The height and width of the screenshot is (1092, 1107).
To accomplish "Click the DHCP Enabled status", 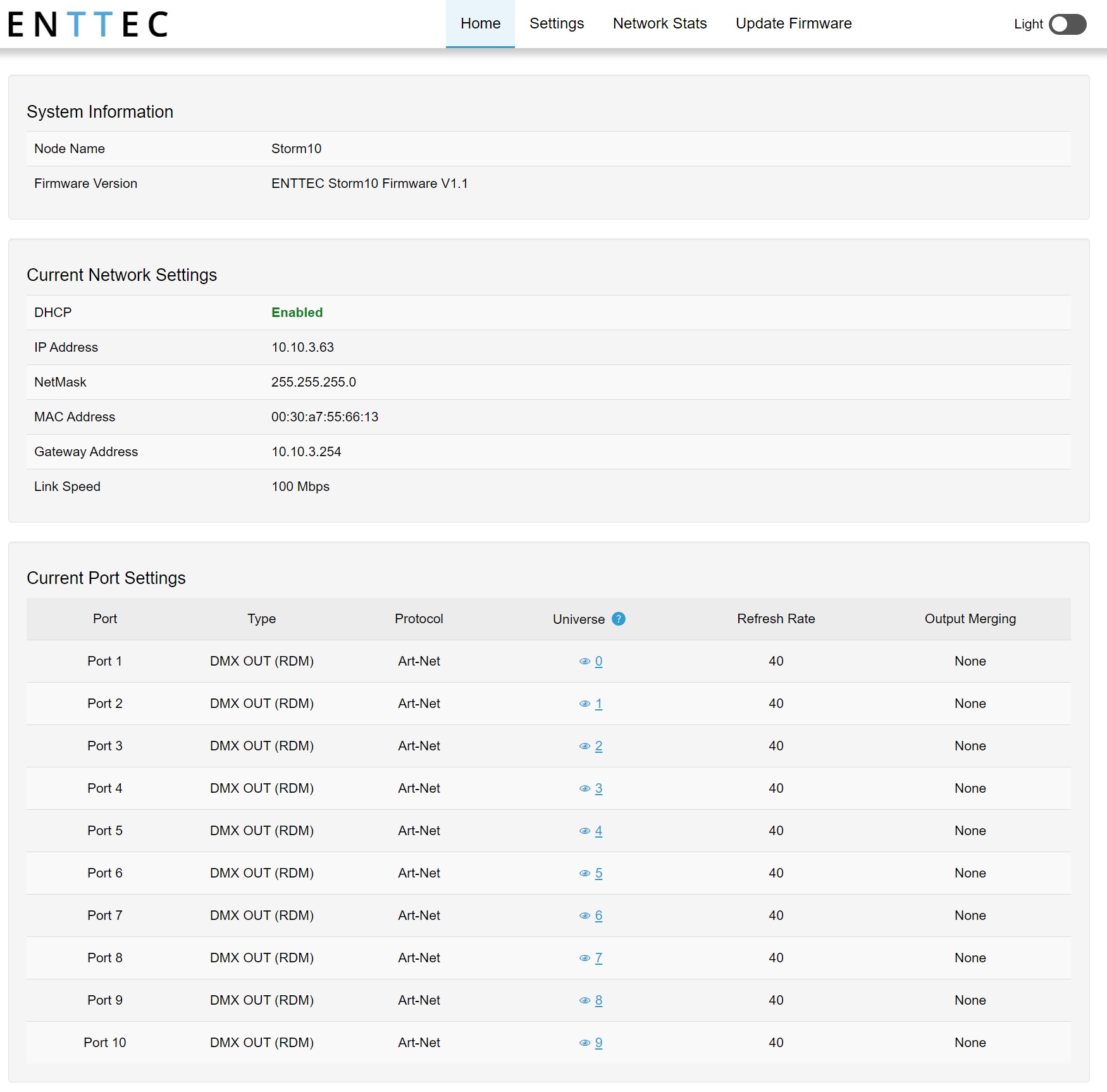I will click(x=297, y=313).
